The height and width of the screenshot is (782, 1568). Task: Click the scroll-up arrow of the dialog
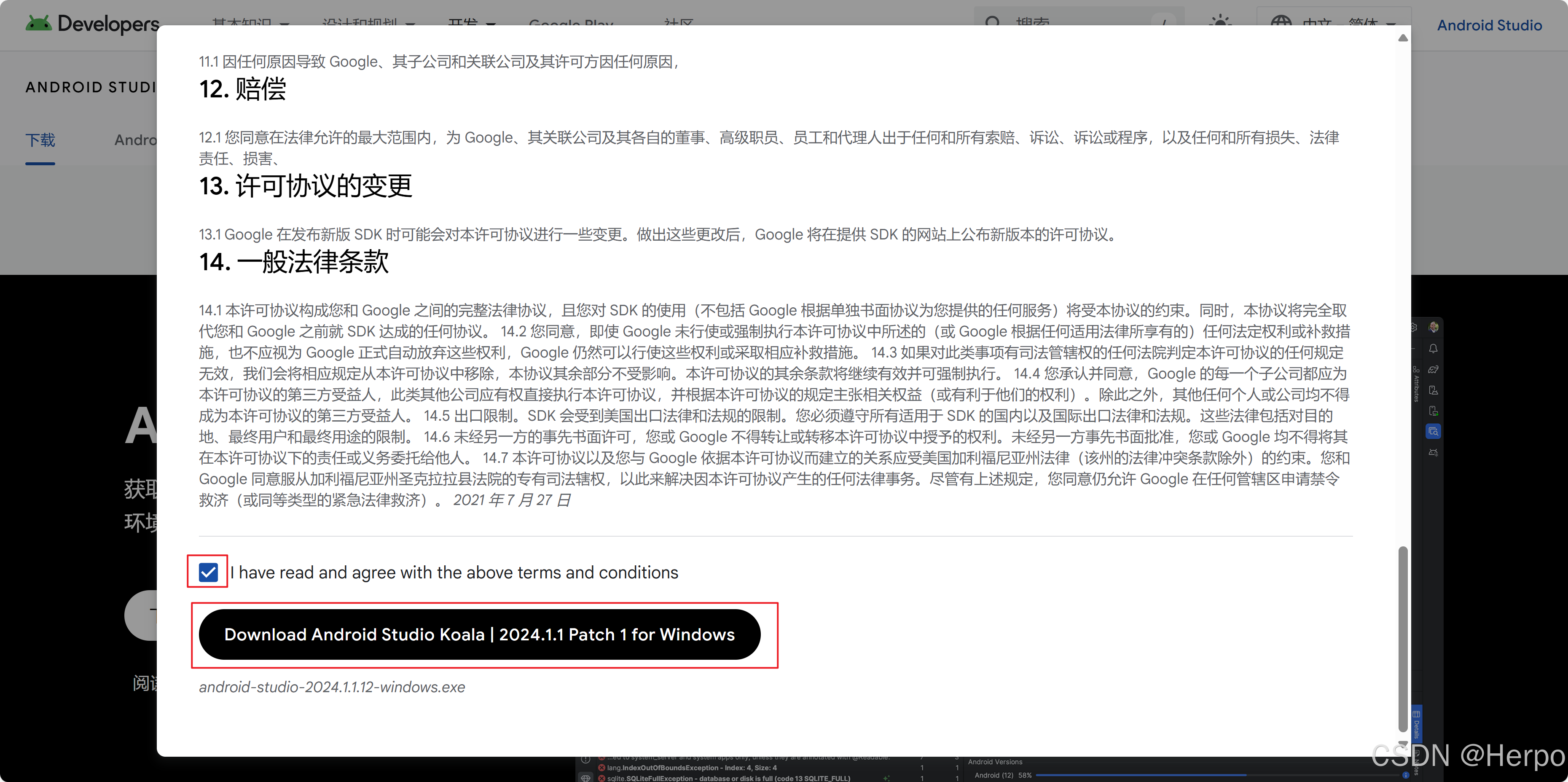[1403, 38]
